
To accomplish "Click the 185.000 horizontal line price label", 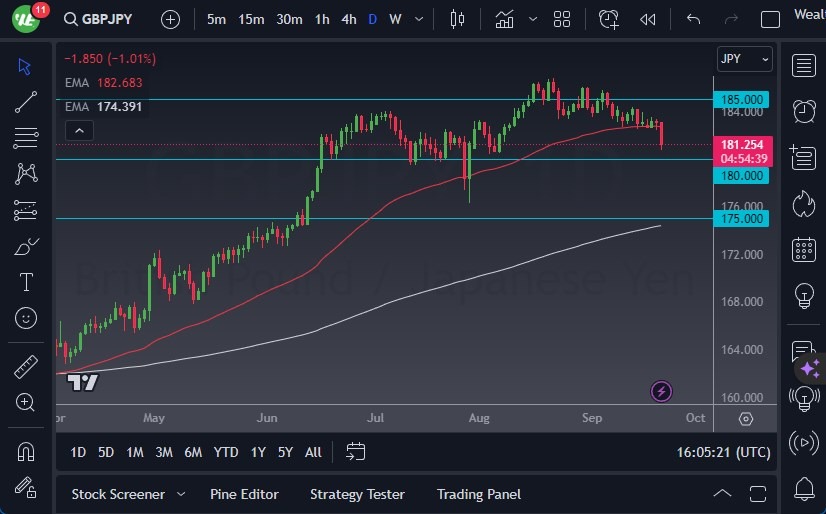I will tap(741, 100).
